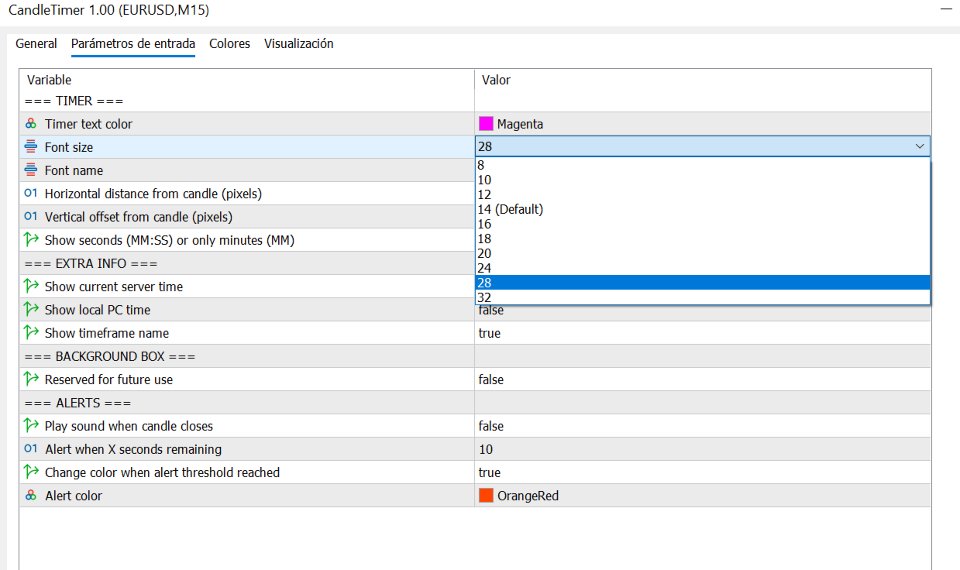
Task: Choose 14 (Default) font size option
Action: (702, 209)
